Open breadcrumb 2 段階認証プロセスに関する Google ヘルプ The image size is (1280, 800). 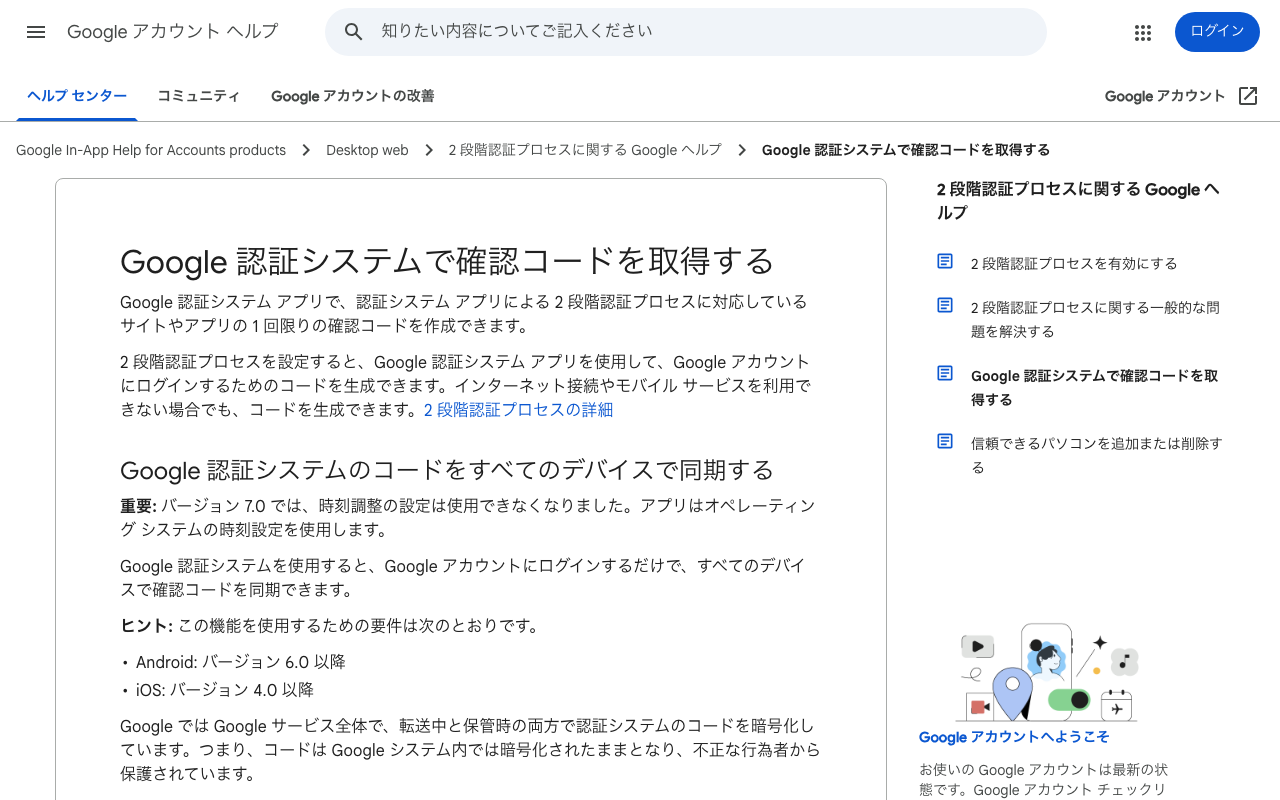coord(585,150)
